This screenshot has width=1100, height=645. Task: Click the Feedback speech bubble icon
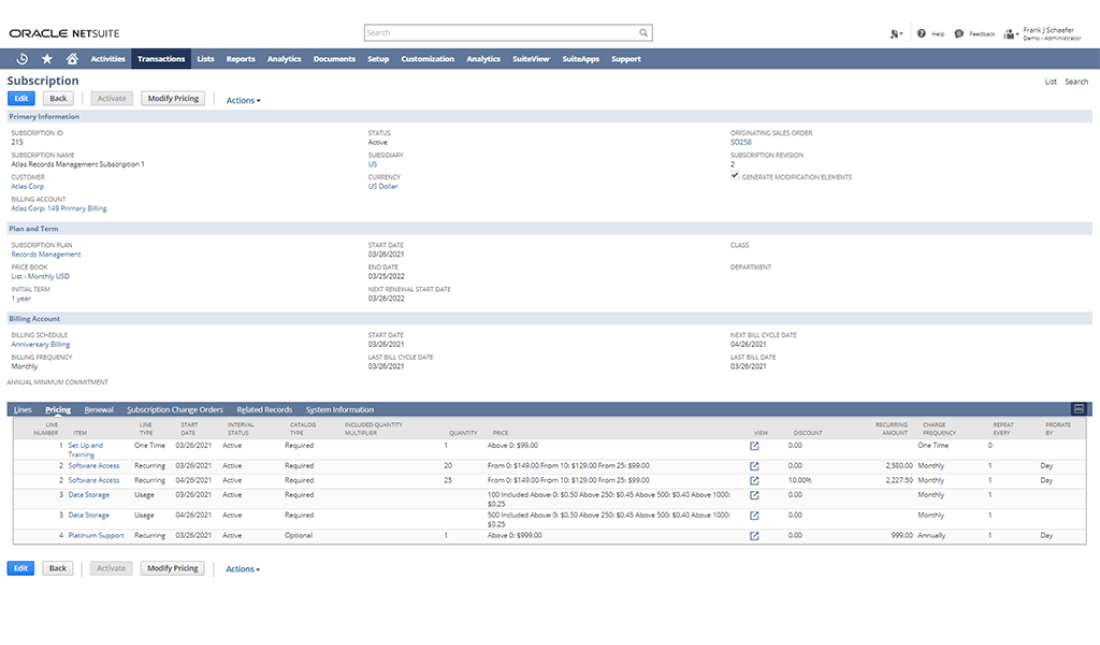click(x=959, y=34)
